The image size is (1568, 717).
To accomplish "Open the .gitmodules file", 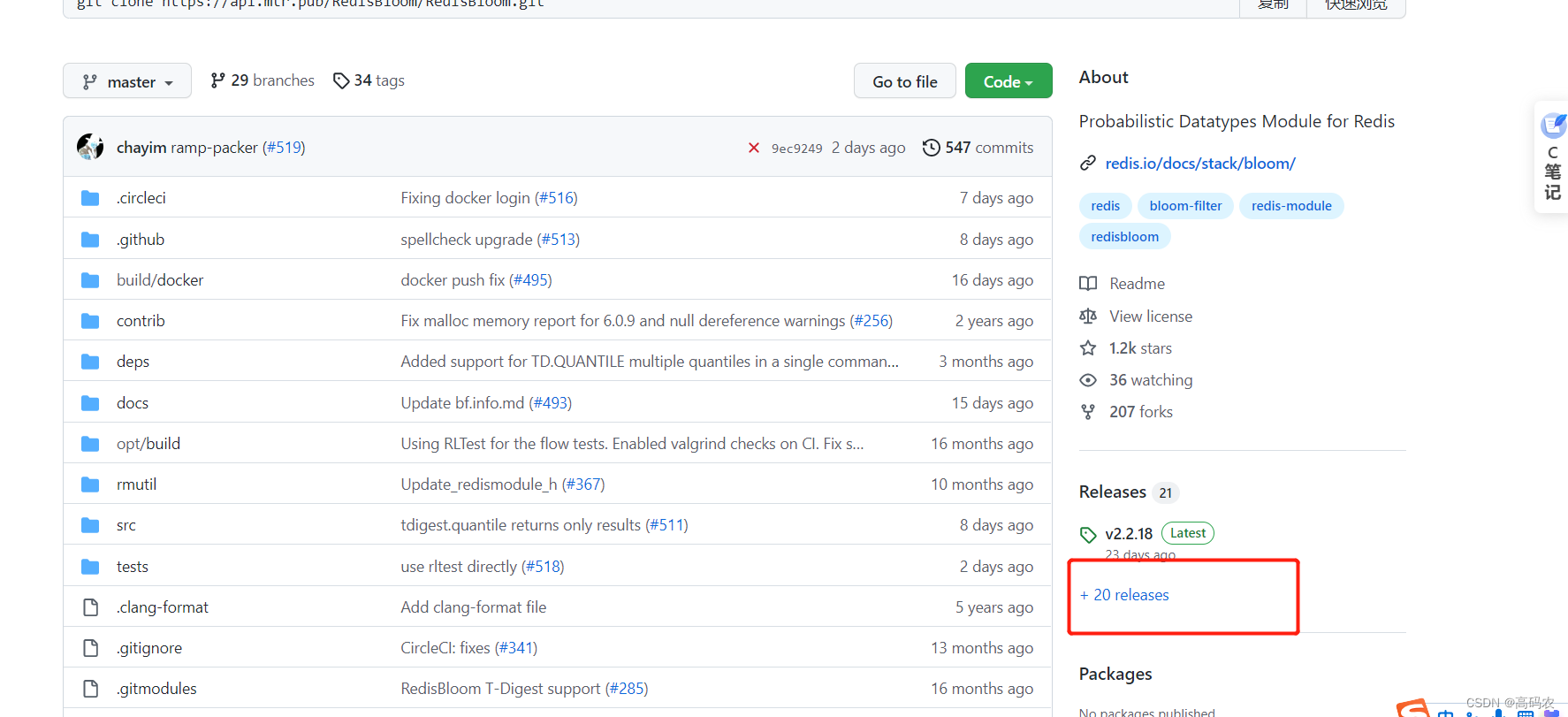I will point(156,689).
